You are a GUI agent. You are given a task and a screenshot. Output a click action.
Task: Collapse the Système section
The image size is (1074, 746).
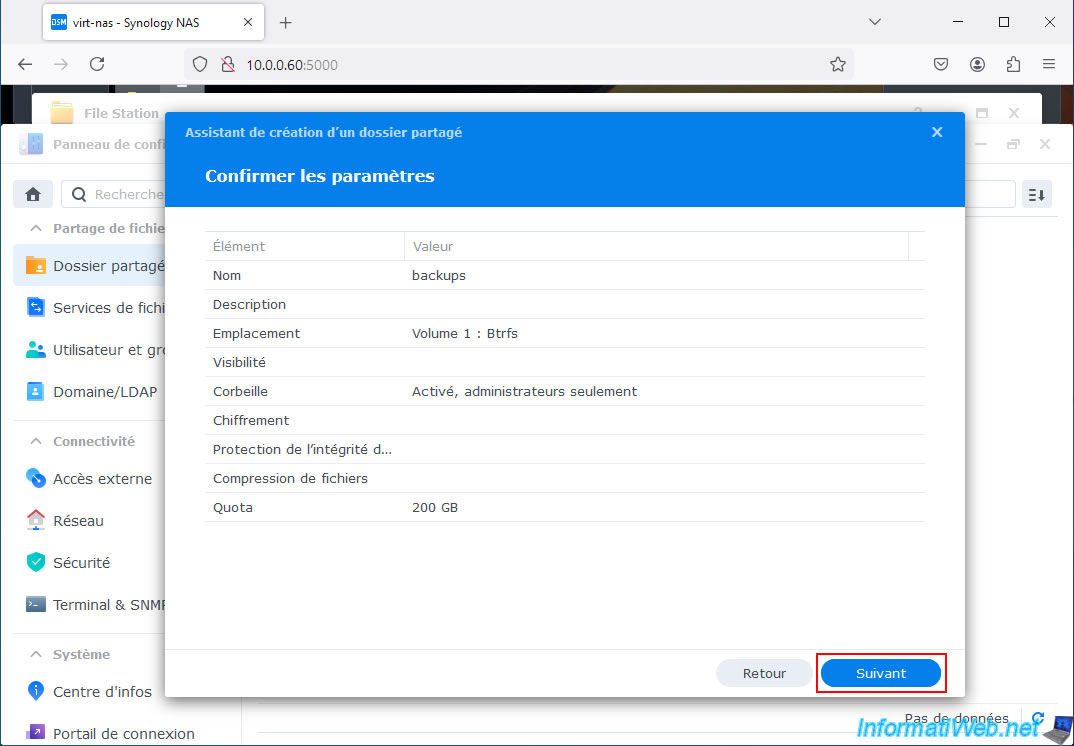(36, 654)
